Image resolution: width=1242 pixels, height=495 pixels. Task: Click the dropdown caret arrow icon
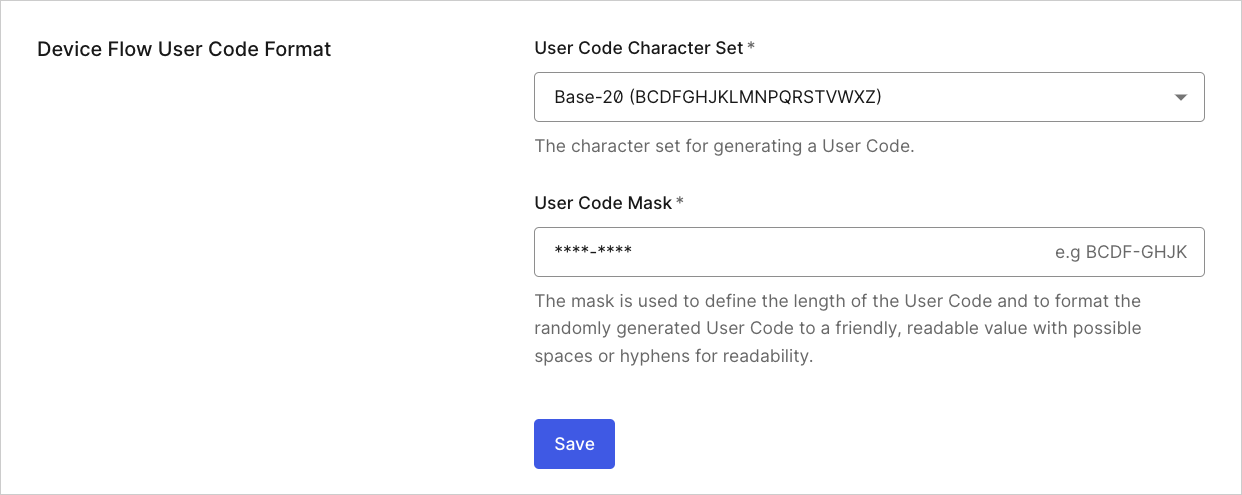tap(1180, 97)
